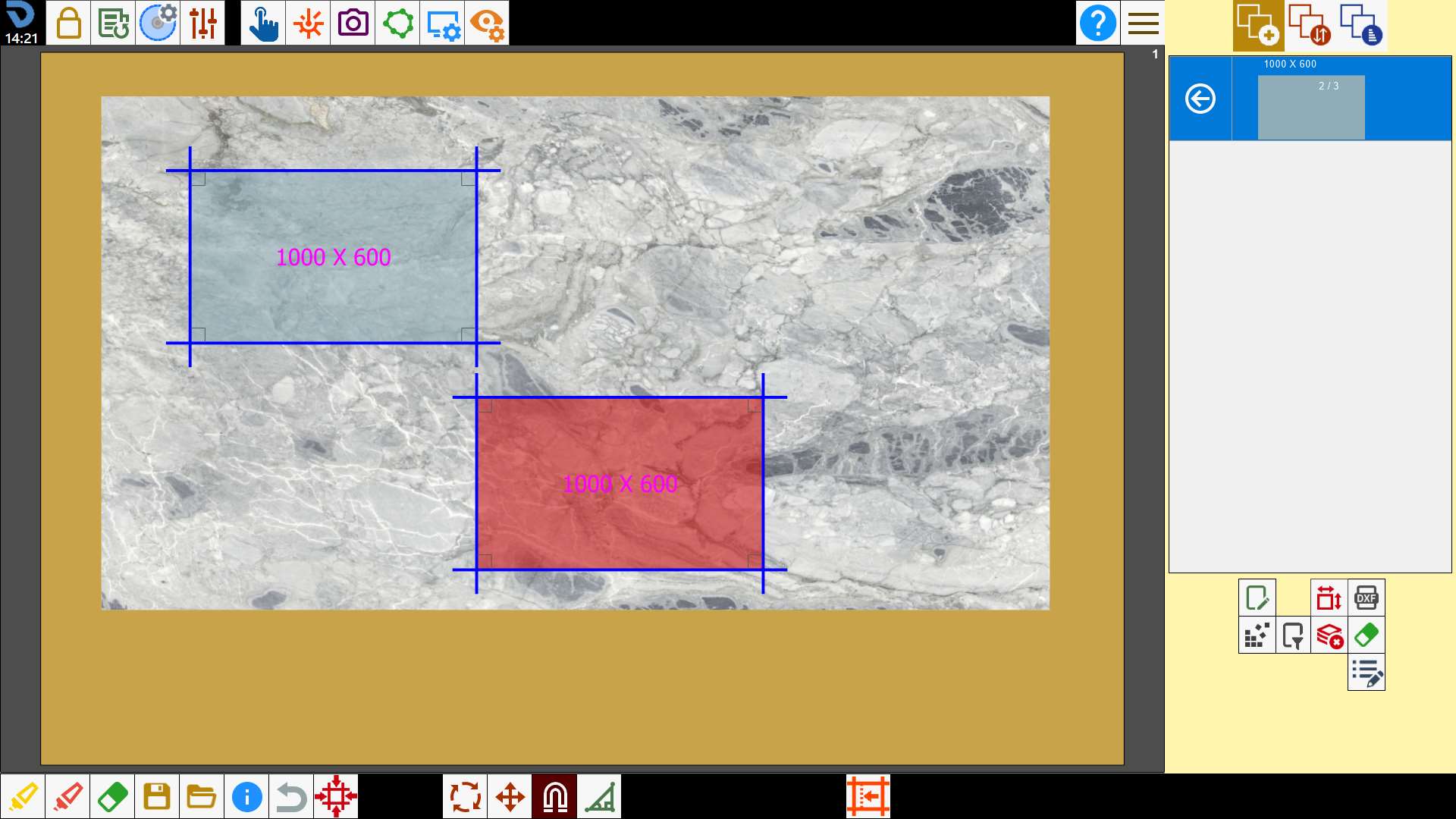Click the blue info icon

246,796
